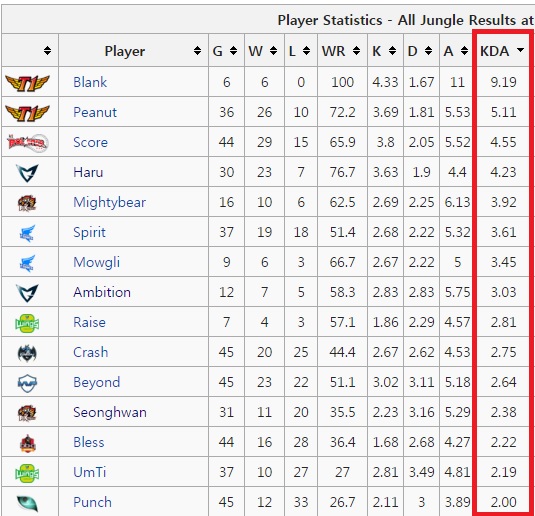The height and width of the screenshot is (516, 535).
Task: Open the Spirit player link
Action: [89, 232]
